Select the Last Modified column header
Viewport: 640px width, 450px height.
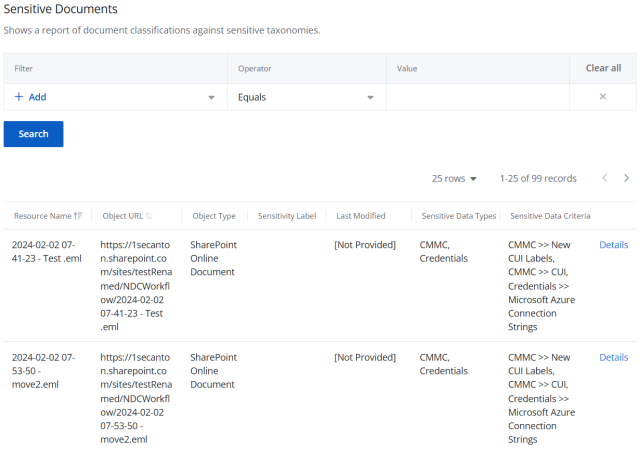click(361, 216)
